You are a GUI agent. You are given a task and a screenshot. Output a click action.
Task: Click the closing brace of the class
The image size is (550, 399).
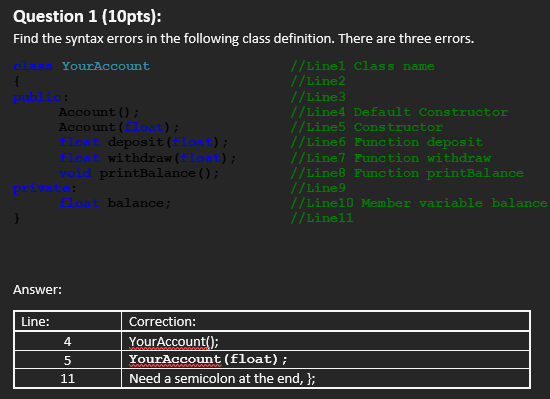pyautogui.click(x=16, y=218)
